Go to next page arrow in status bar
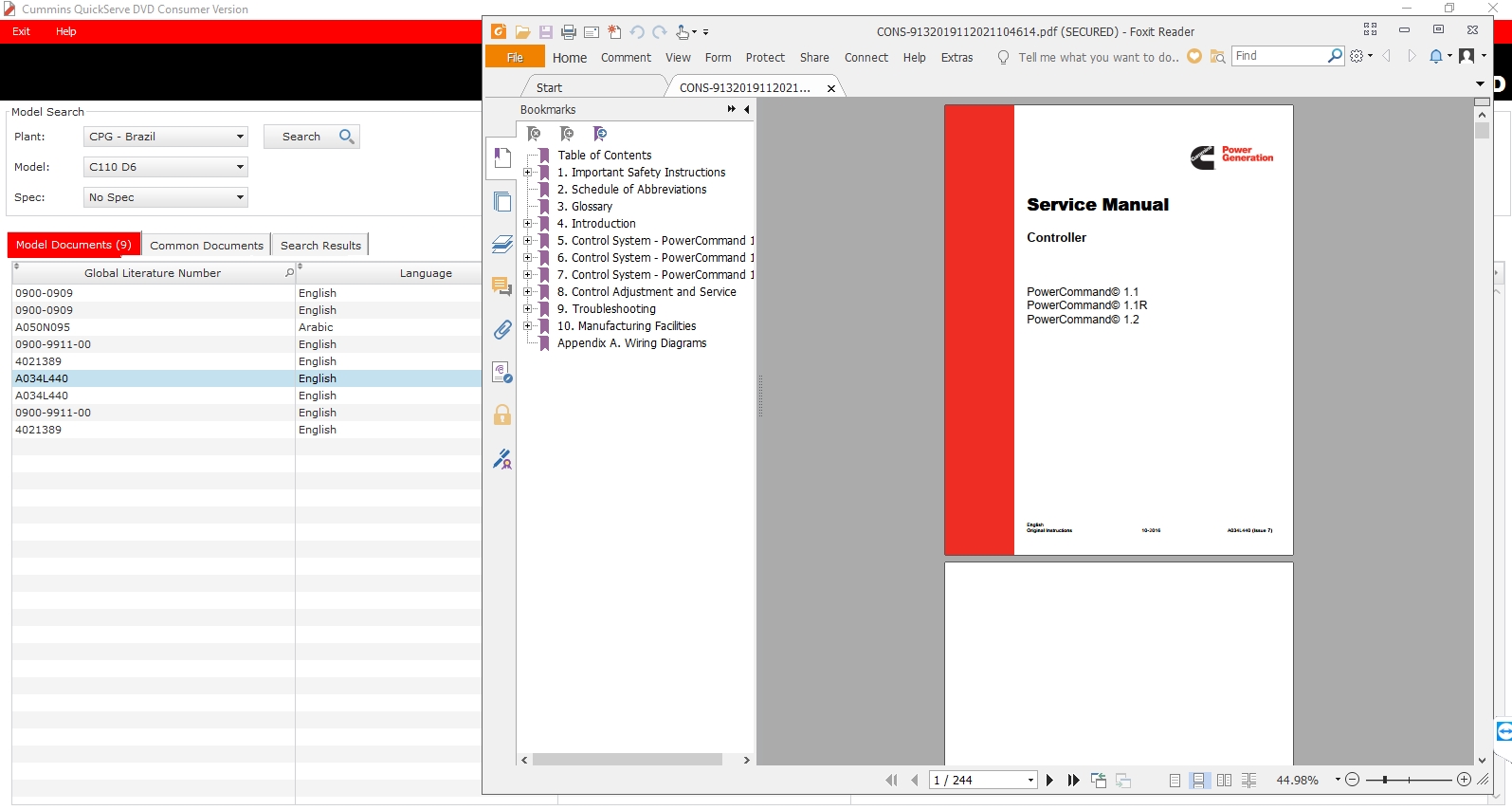 point(1049,781)
